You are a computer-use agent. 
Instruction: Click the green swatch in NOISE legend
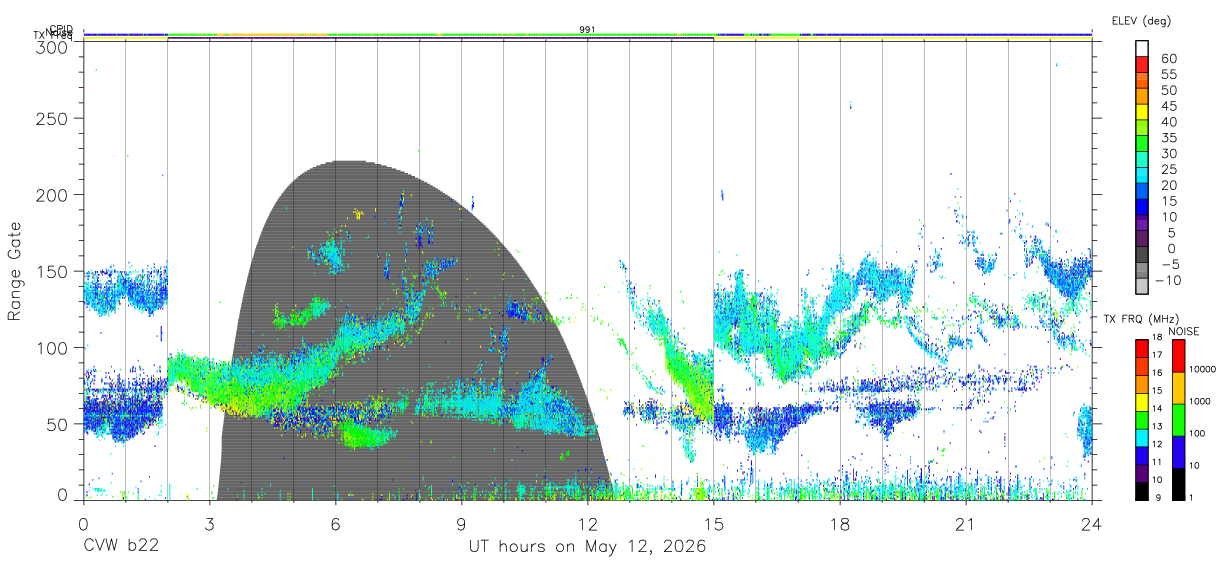pyautogui.click(x=1177, y=419)
